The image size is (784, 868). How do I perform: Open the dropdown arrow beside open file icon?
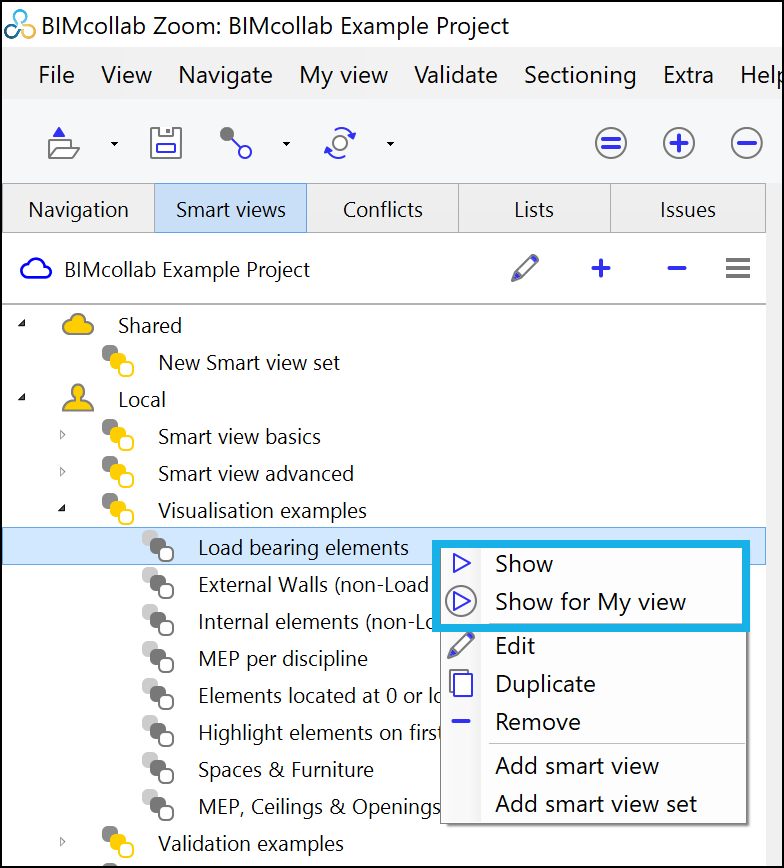114,144
